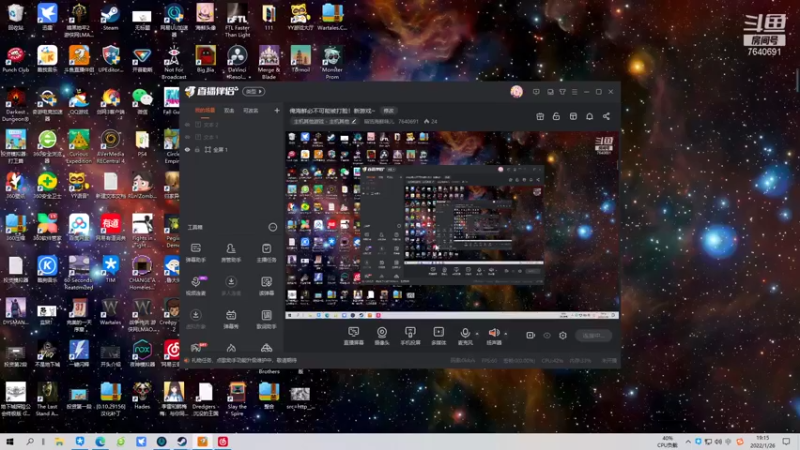
Task: Add a 手机投屏 phone mirroring source
Action: [x=410, y=336]
